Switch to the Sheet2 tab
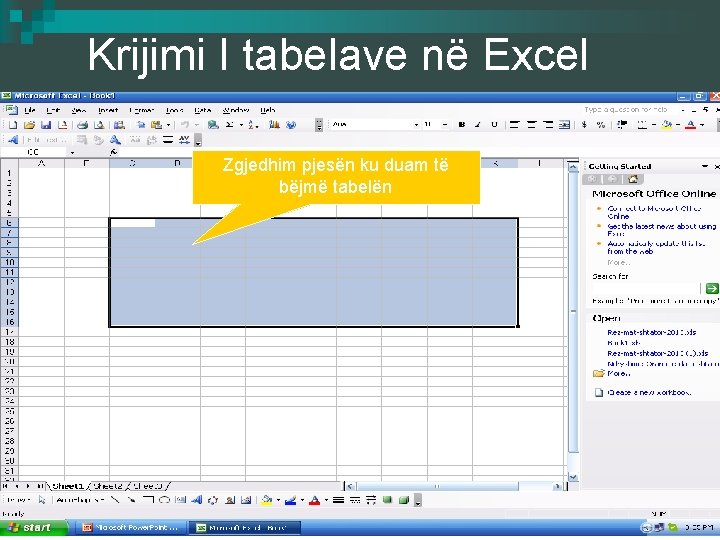 (108, 486)
